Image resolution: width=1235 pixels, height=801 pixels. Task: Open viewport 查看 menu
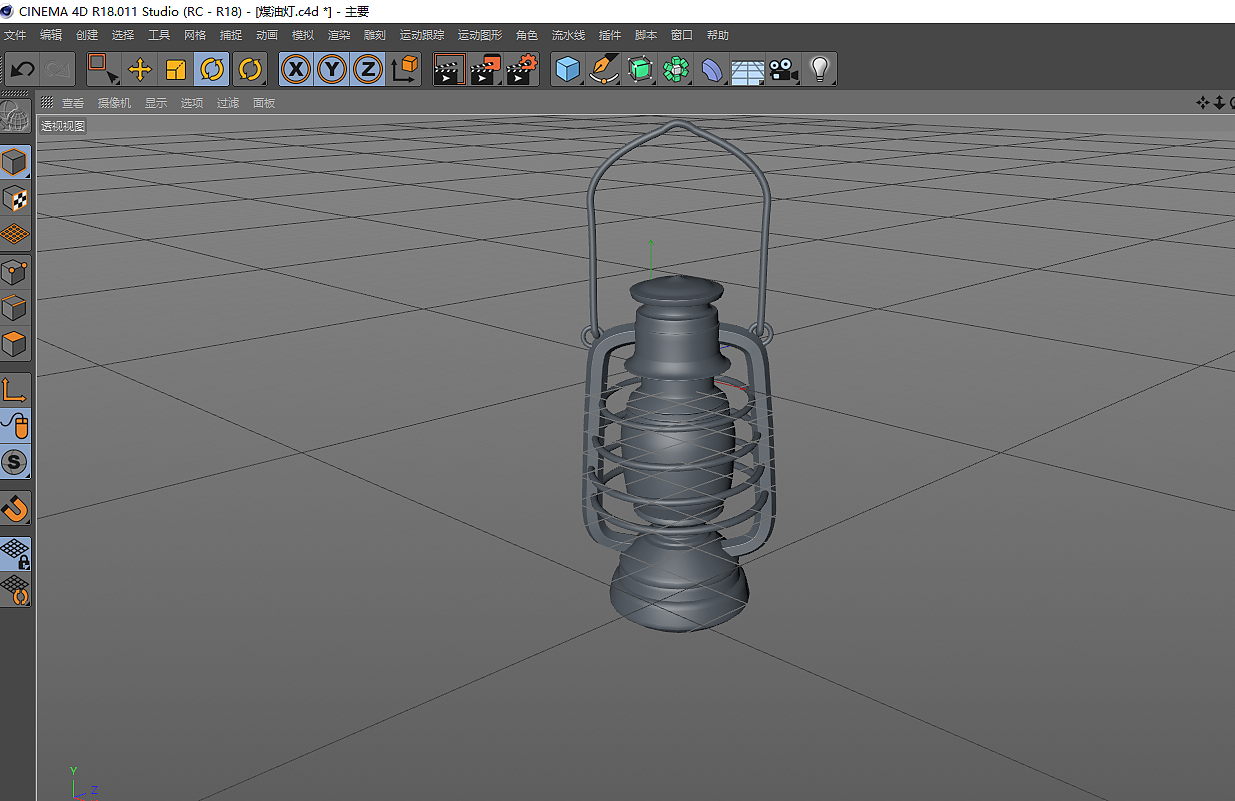(73, 103)
